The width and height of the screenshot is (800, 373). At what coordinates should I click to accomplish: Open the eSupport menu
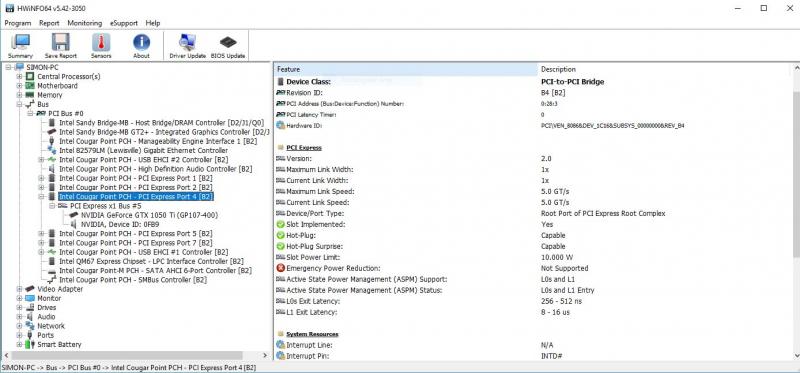[123, 23]
